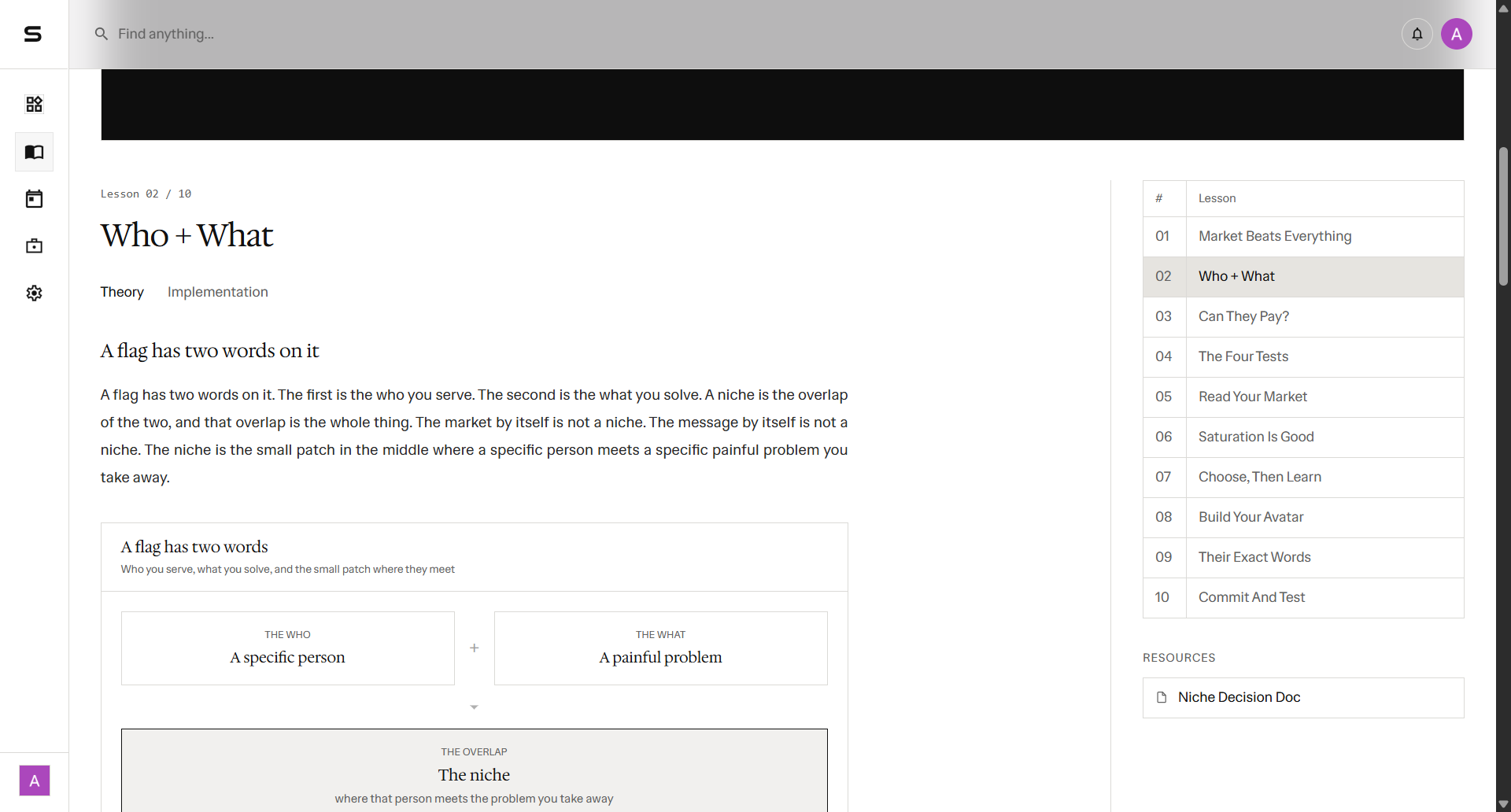Open the calendar icon in sidebar
1511x812 pixels.
pos(34,199)
